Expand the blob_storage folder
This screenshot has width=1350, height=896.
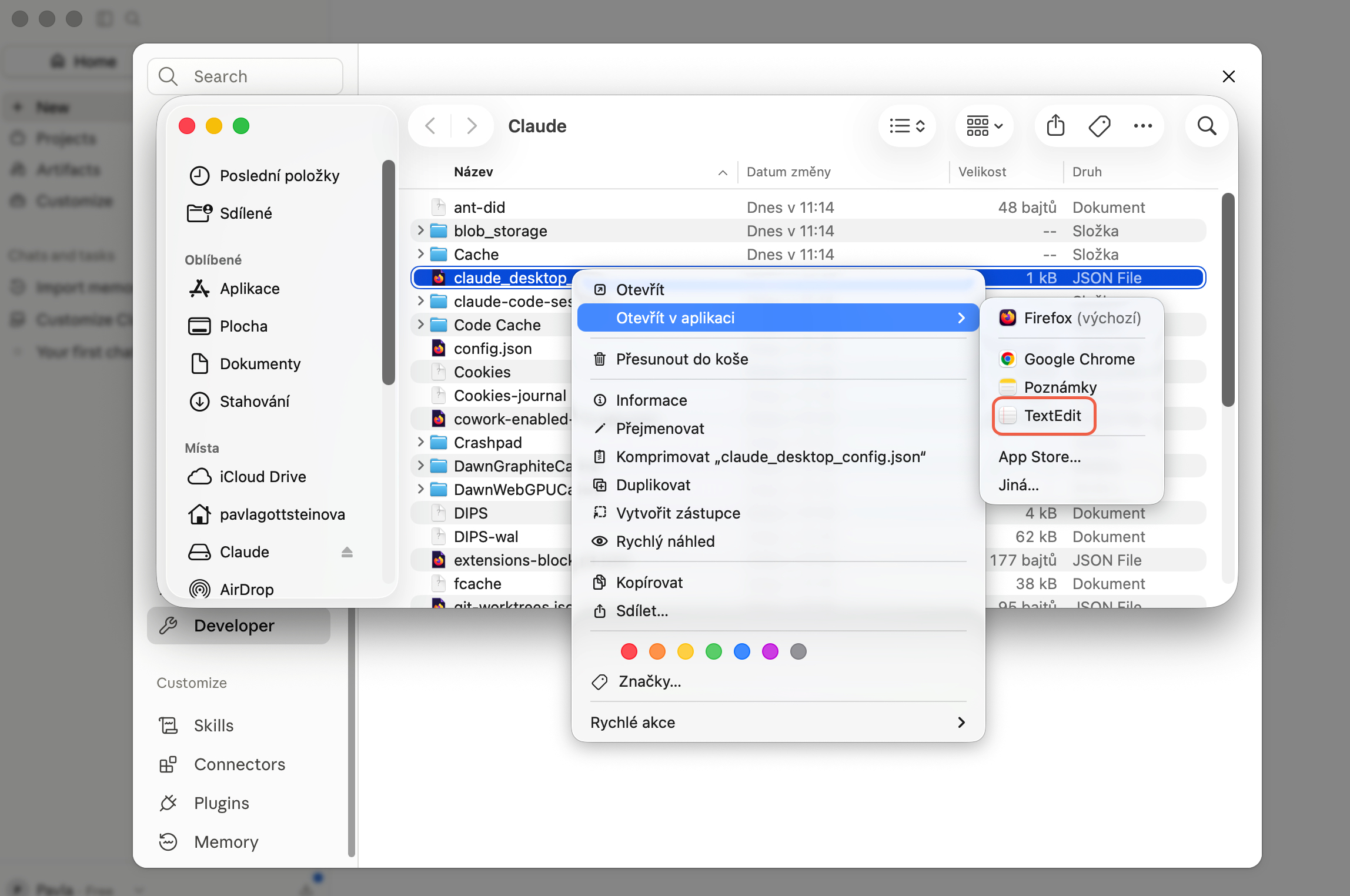(x=420, y=230)
